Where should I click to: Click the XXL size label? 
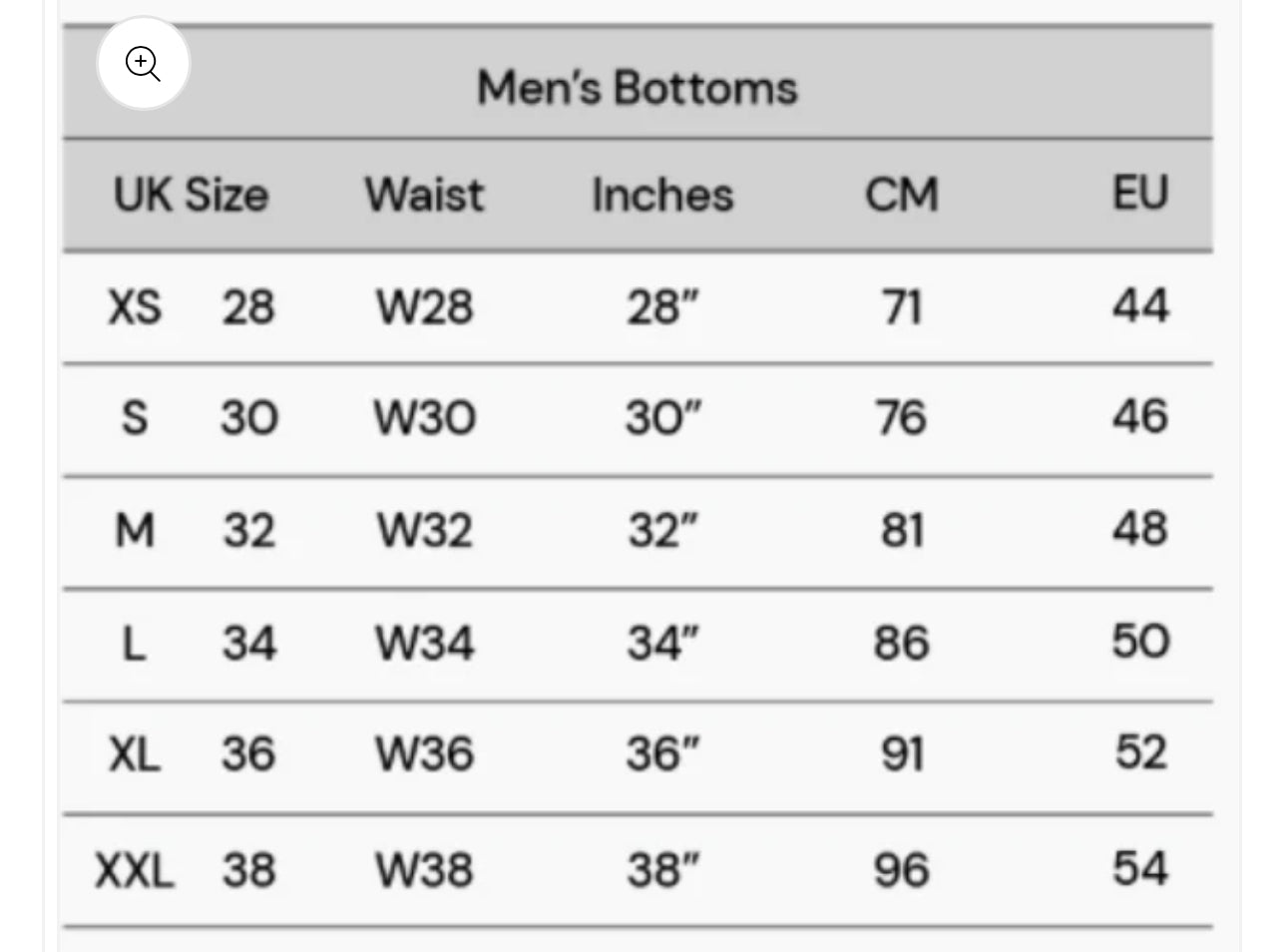(135, 869)
